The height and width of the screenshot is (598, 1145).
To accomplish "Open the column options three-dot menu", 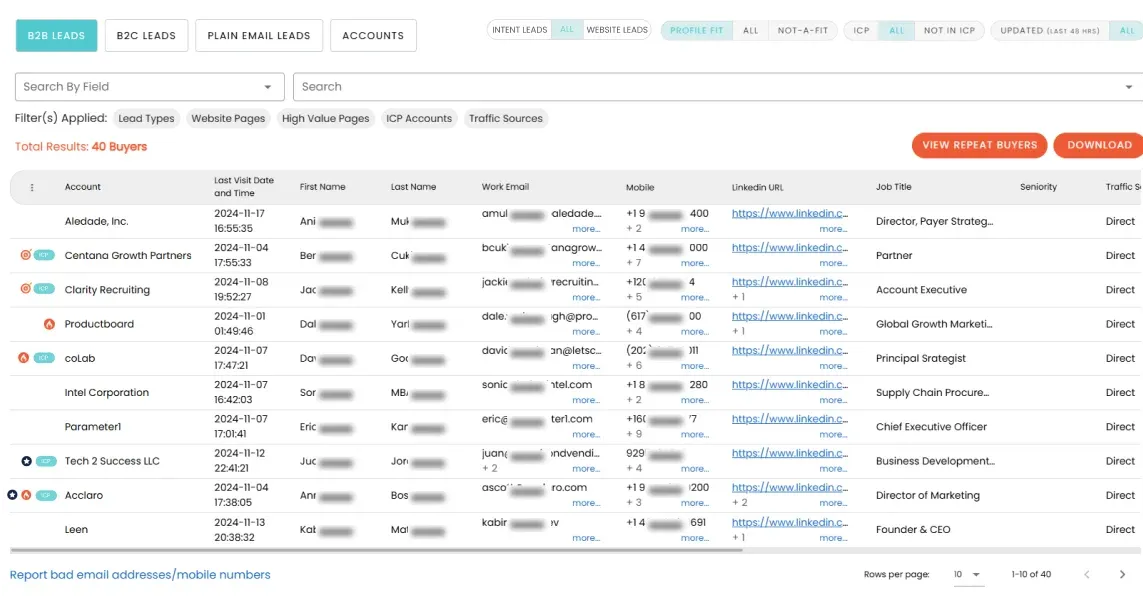I will point(32,187).
